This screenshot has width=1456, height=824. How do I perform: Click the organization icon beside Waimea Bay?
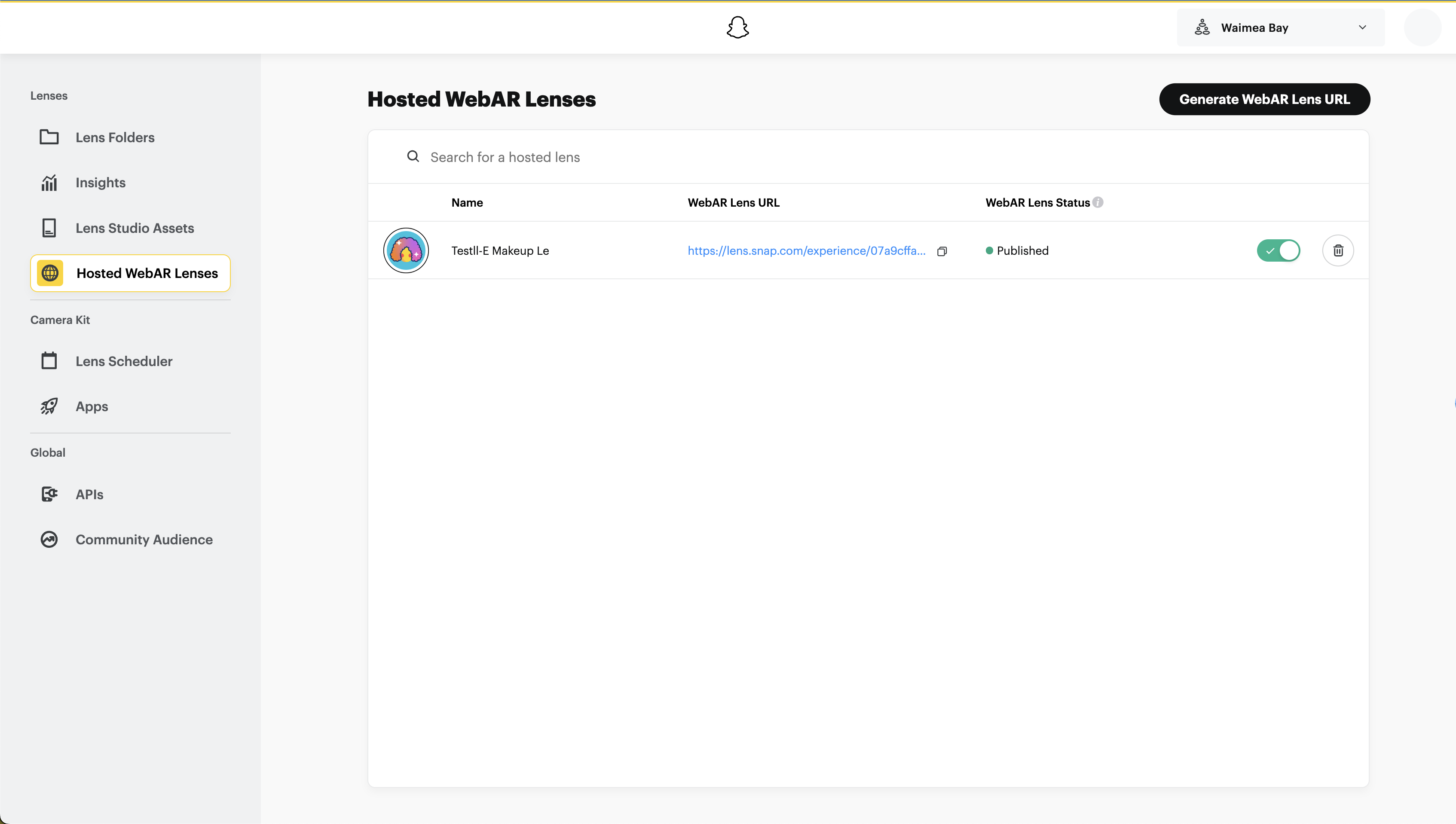(1202, 27)
